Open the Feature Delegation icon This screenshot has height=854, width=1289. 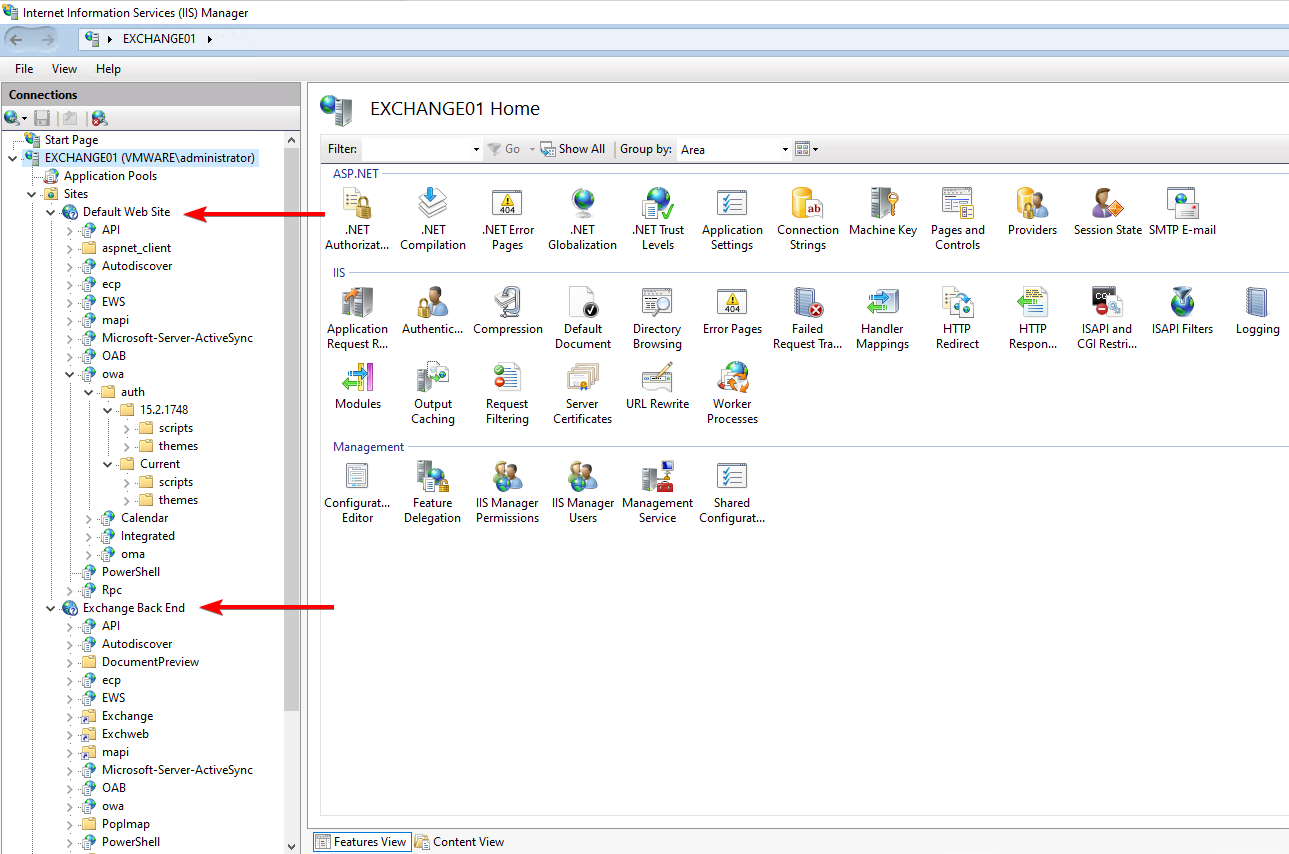(432, 478)
